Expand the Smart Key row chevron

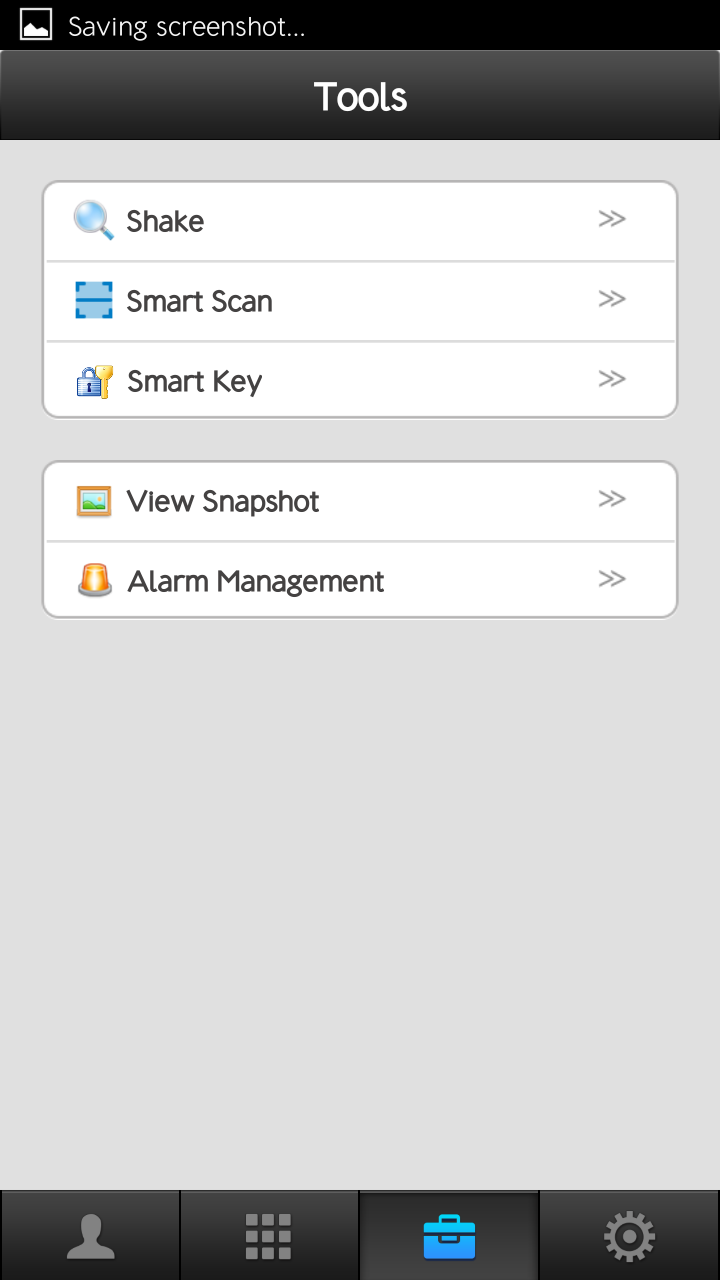click(612, 379)
